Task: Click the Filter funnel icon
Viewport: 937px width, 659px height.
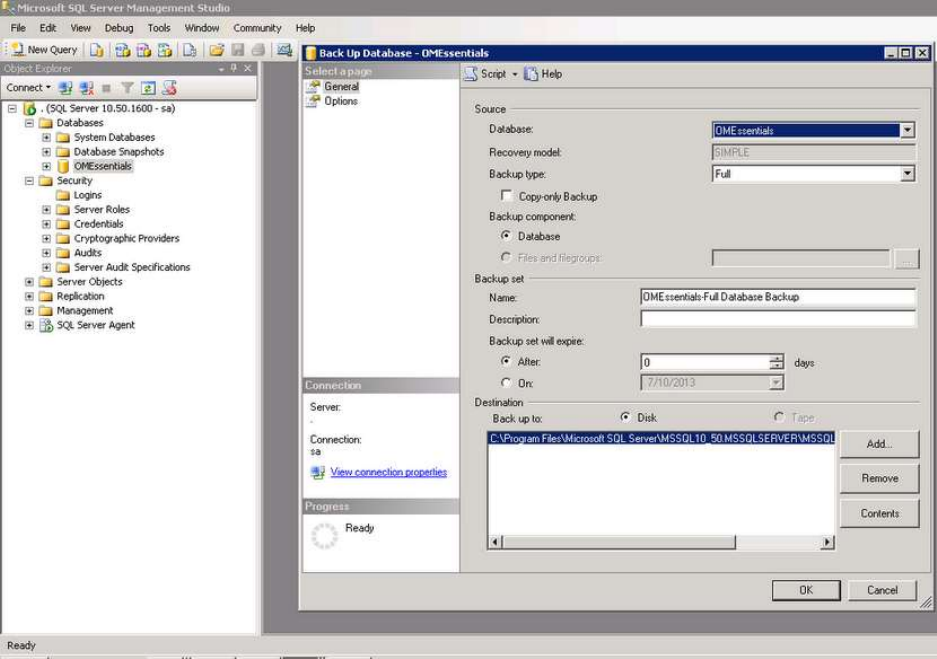Action: pos(127,88)
